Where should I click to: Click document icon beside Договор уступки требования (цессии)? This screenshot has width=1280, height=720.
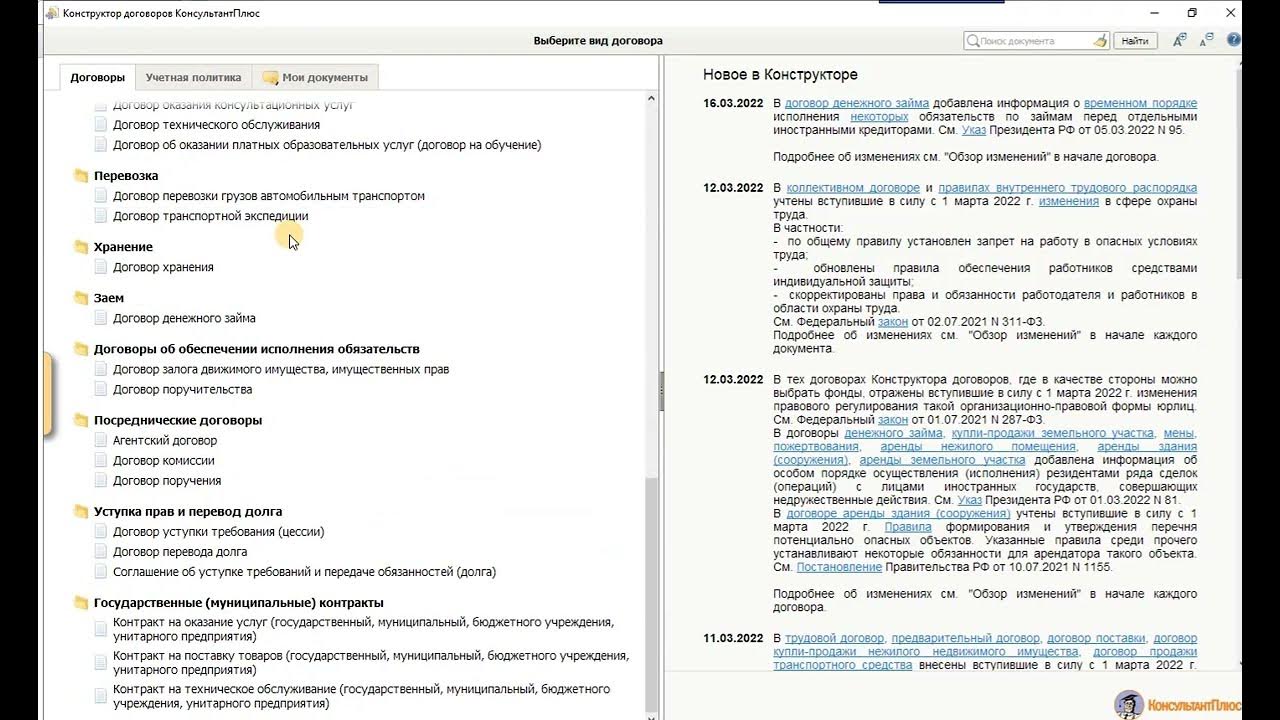(100, 531)
